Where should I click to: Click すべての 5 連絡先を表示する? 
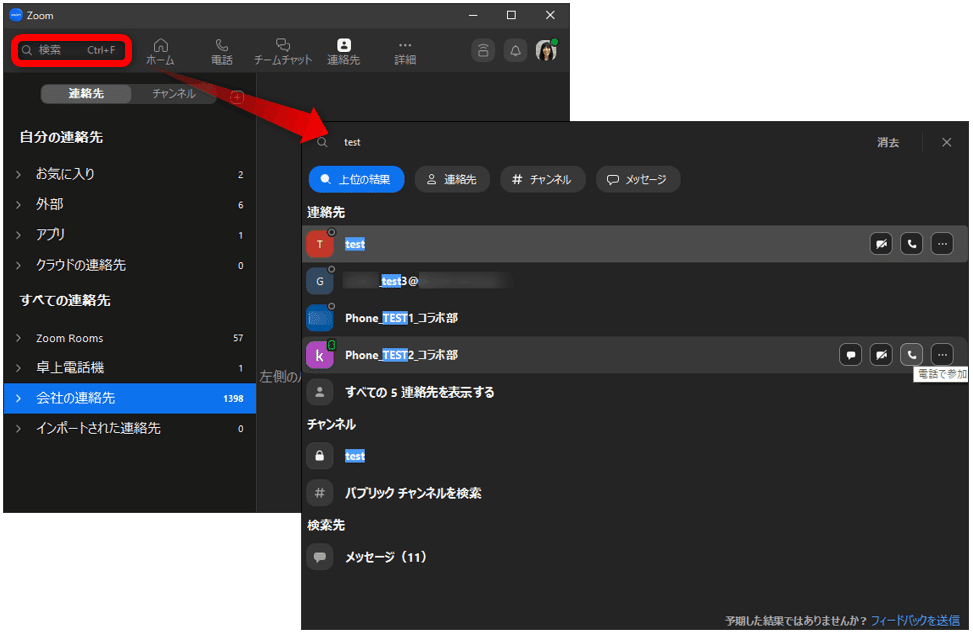[419, 392]
